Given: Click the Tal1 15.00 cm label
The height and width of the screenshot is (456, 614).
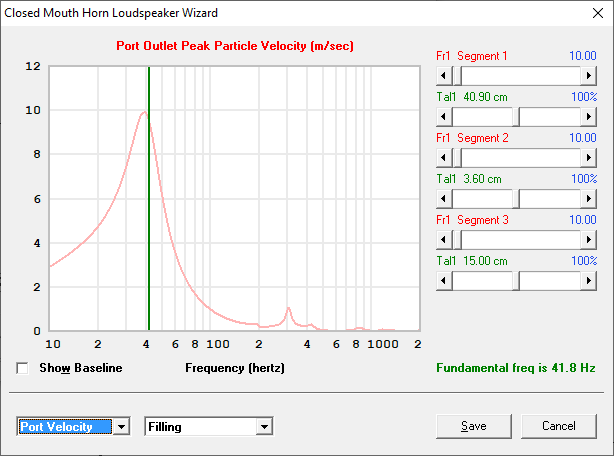Looking at the screenshot, I should tap(472, 261).
